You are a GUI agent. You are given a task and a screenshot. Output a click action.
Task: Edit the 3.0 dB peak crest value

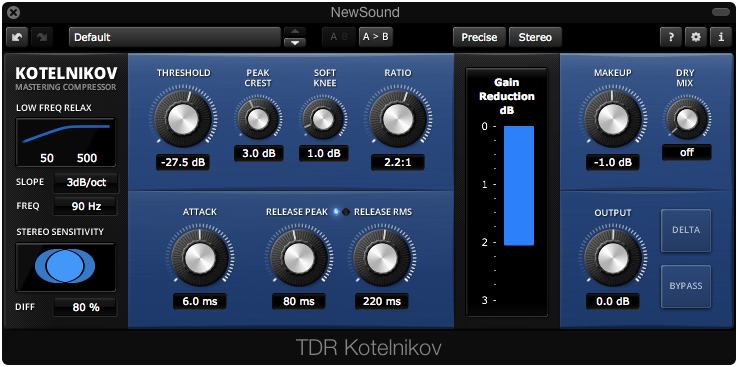[258, 153]
